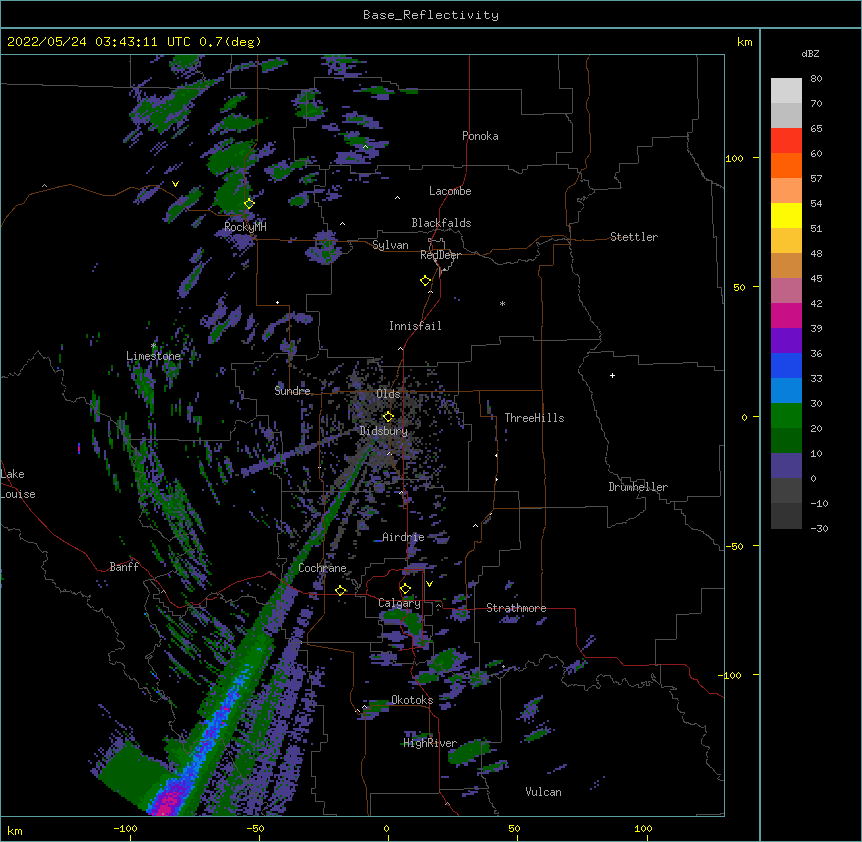862x842 pixels.
Task: Pick the red 65–60 dBZ legend swatch
Action: tap(786, 141)
